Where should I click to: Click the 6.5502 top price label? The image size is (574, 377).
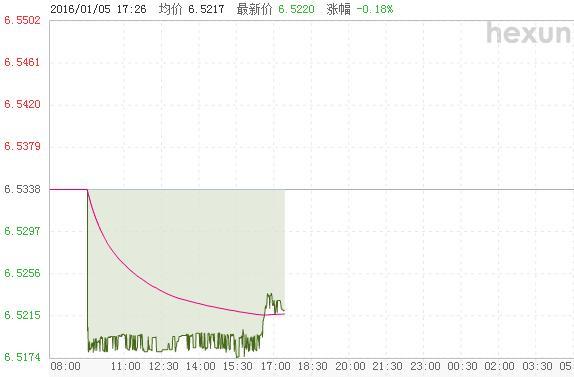pos(22,20)
